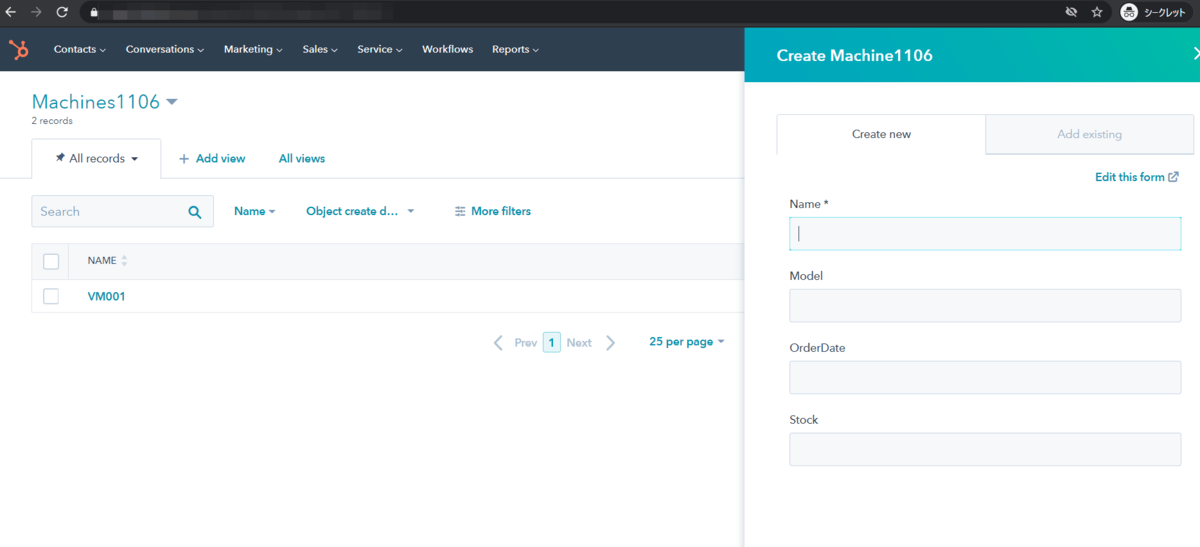The height and width of the screenshot is (547, 1200).
Task: Click the NAME column header
Action: pyautogui.click(x=102, y=261)
